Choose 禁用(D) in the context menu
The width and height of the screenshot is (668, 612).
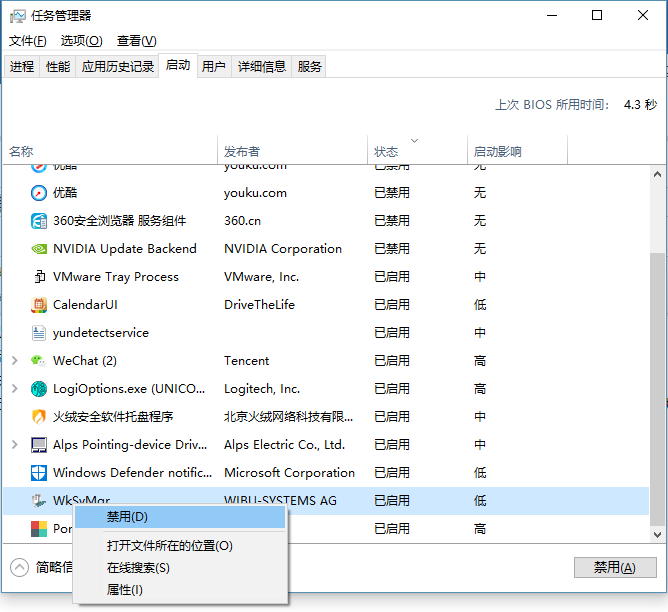[x=180, y=517]
